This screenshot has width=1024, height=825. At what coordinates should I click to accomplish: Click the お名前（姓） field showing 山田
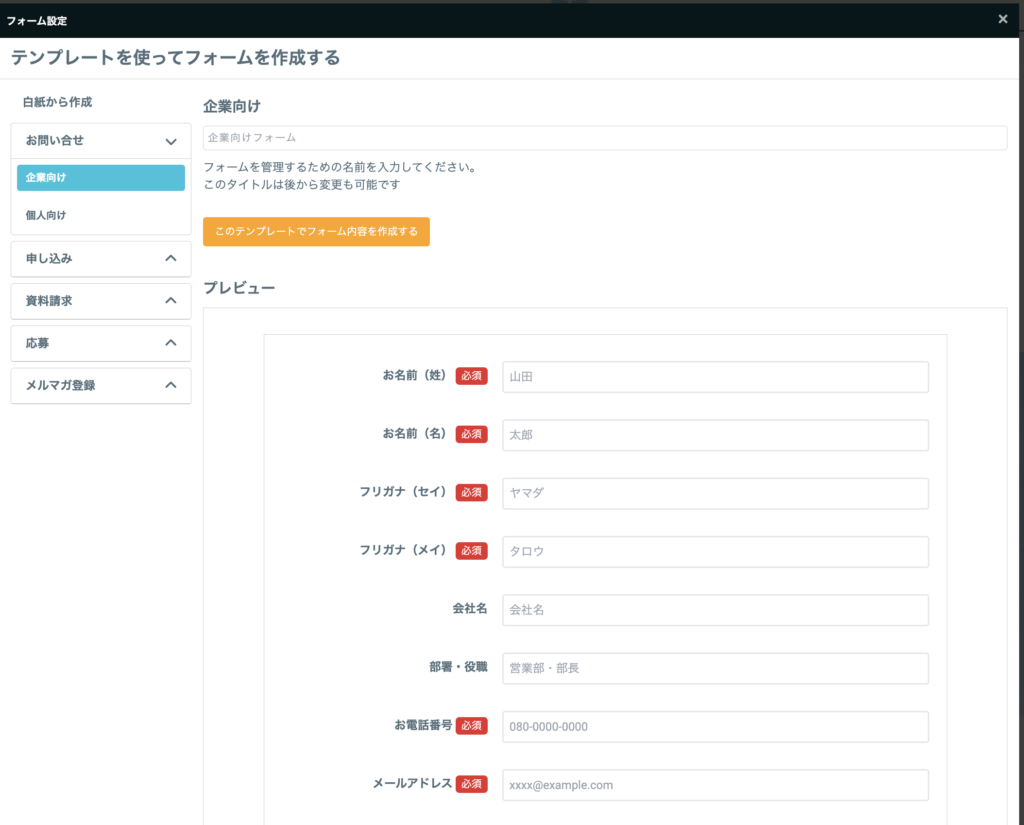coord(715,377)
